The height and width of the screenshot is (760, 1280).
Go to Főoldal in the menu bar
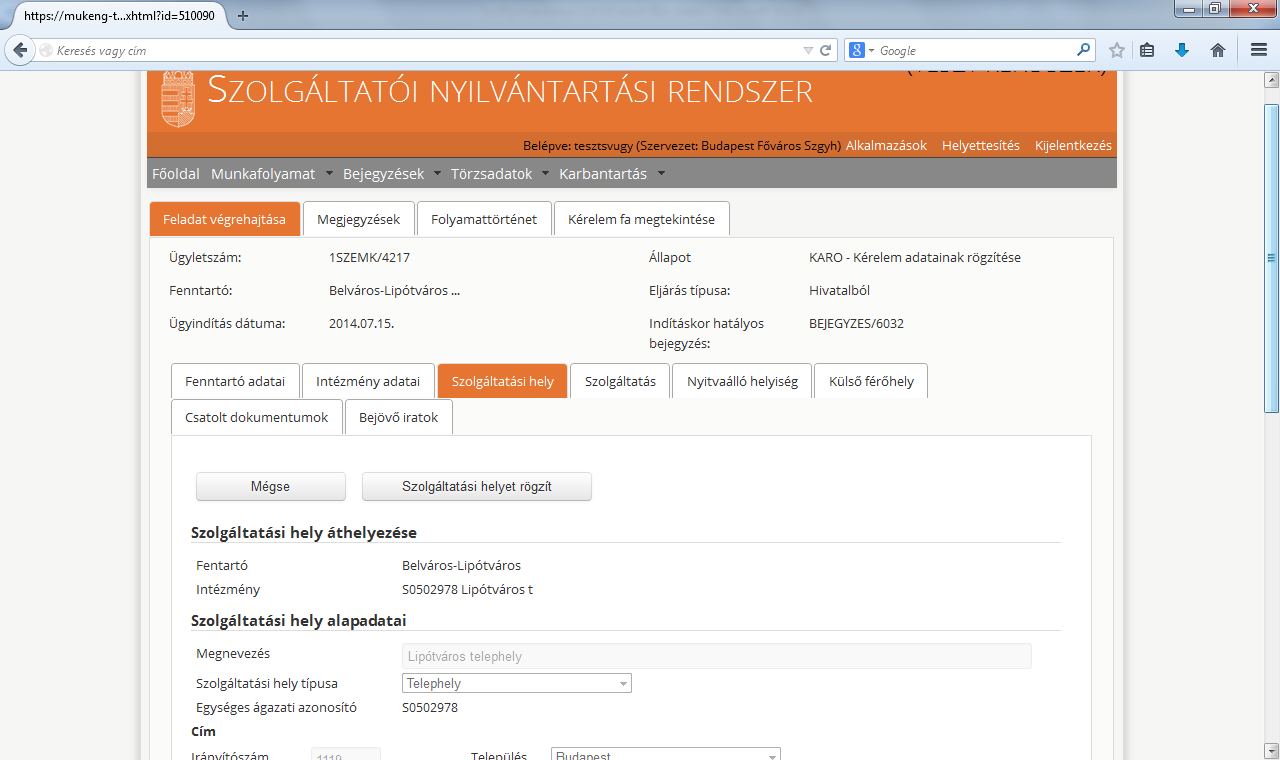tap(176, 174)
